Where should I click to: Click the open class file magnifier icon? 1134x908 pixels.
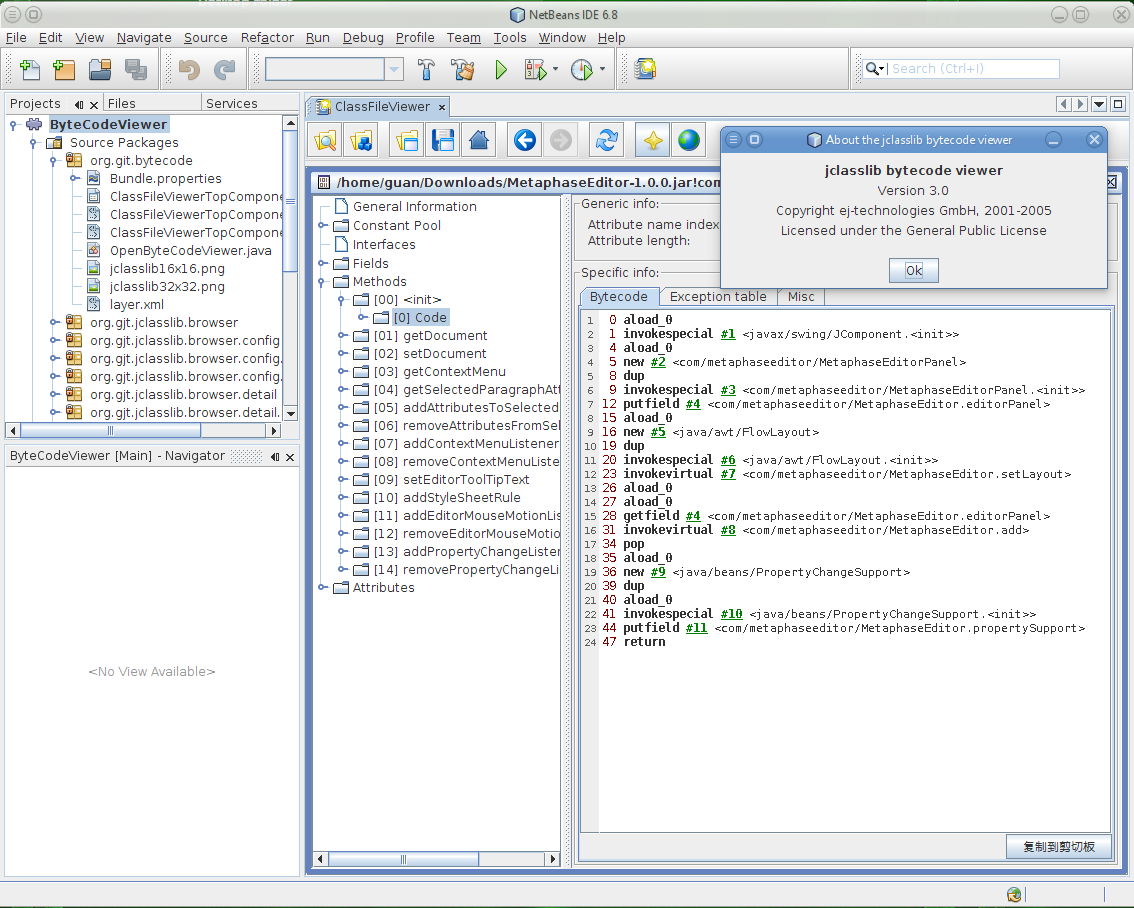pyautogui.click(x=325, y=140)
